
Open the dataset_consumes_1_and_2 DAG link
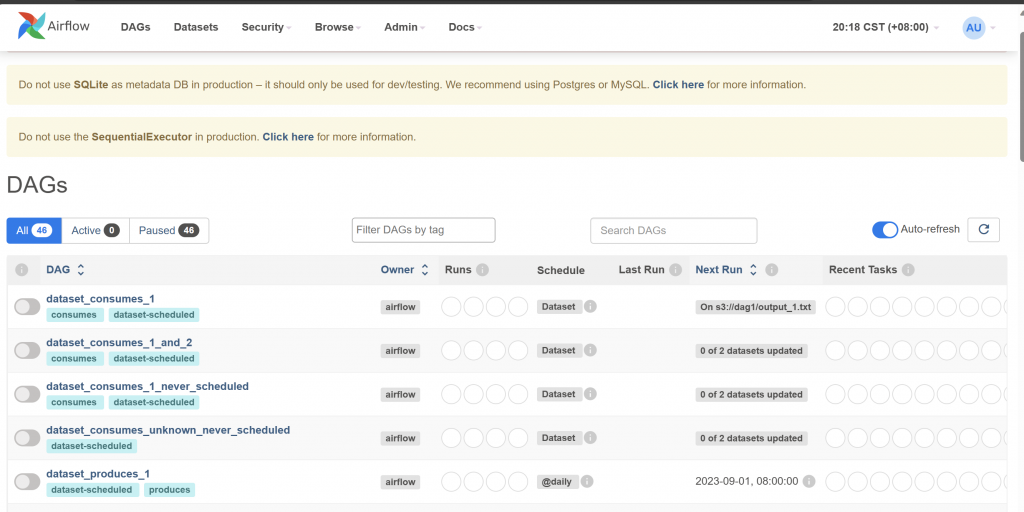click(x=119, y=342)
